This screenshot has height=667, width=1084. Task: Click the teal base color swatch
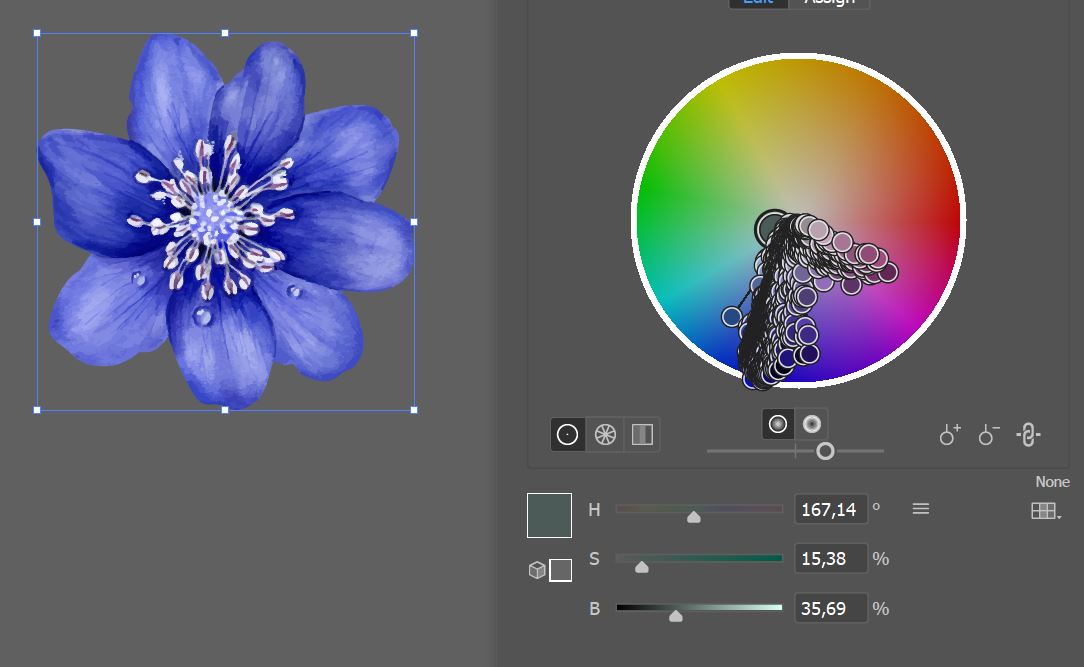pos(549,514)
